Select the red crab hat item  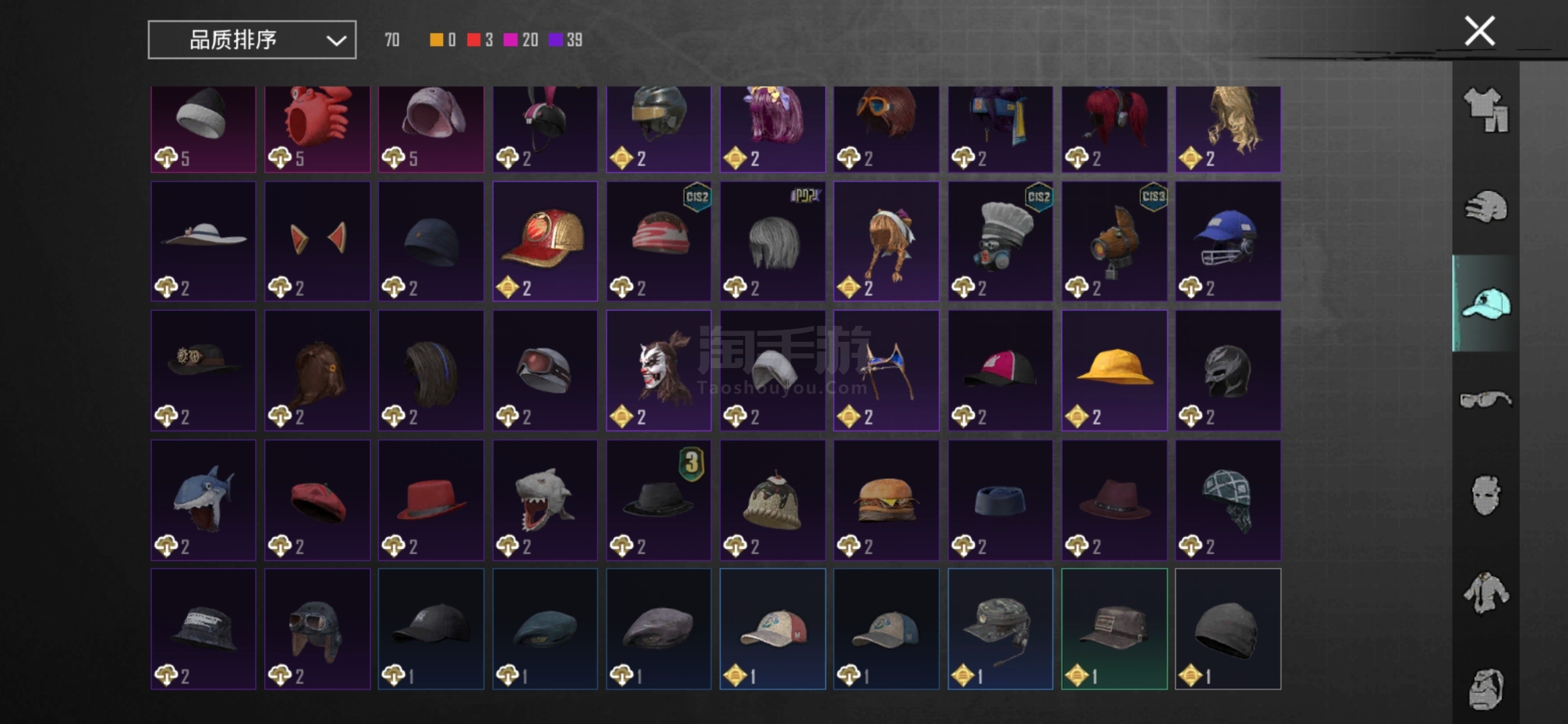pos(317,129)
